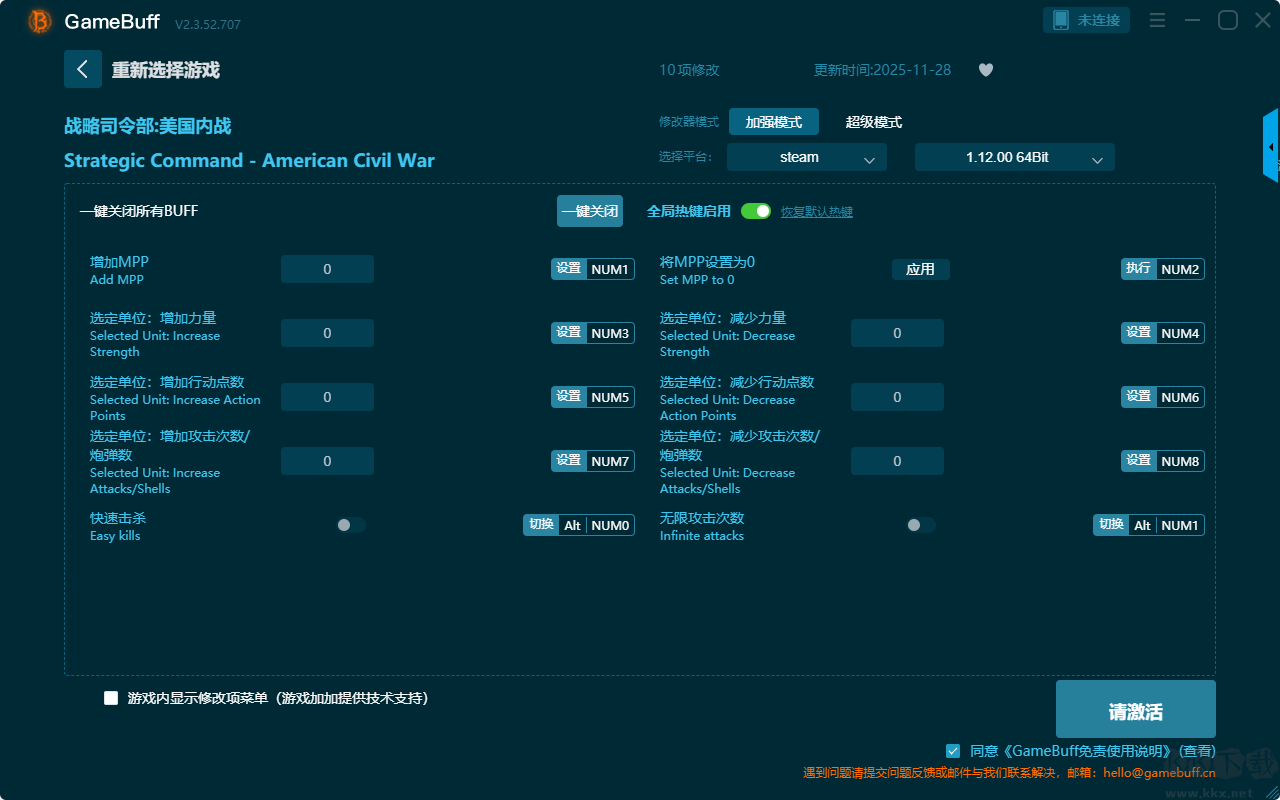
Task: Open the 1.12.00 64Bit version dropdown
Action: (1015, 157)
